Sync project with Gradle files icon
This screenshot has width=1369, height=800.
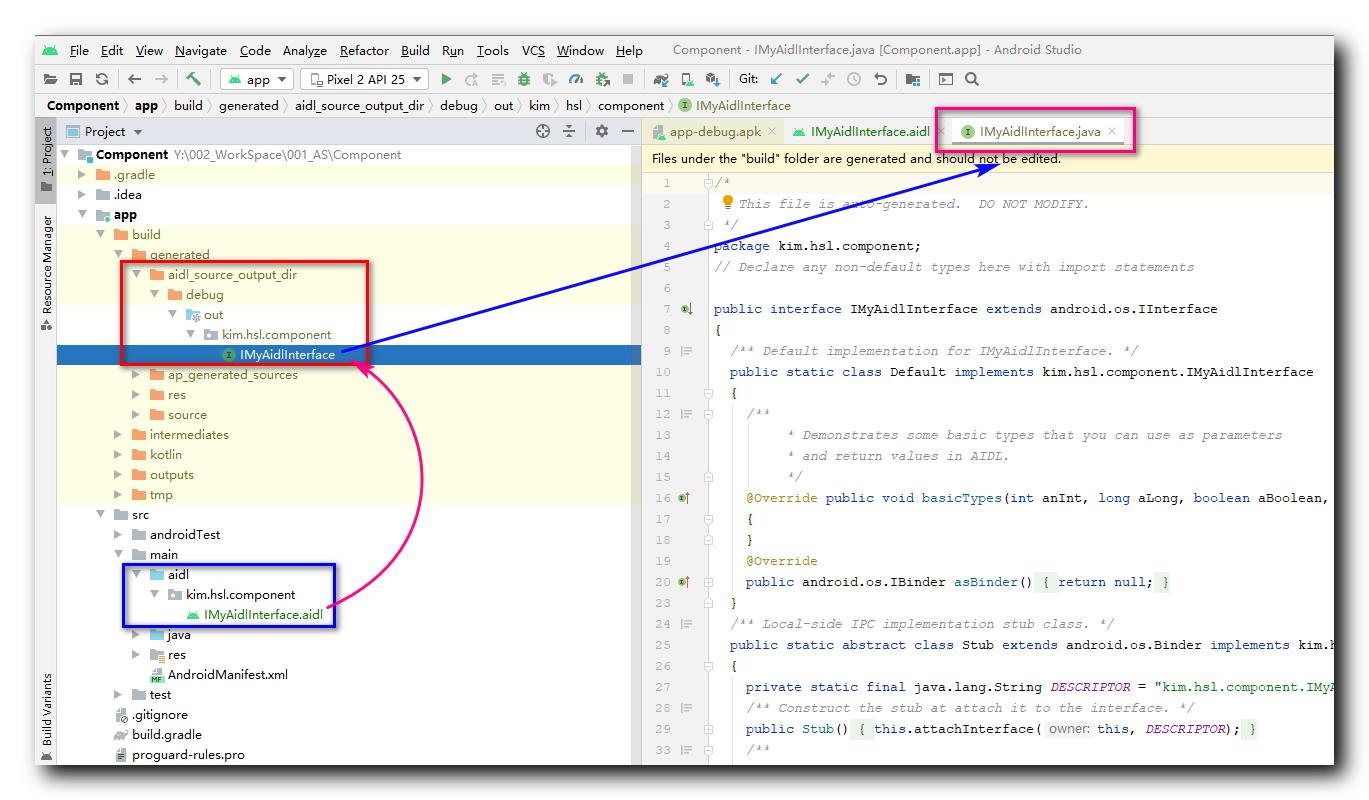(x=661, y=79)
